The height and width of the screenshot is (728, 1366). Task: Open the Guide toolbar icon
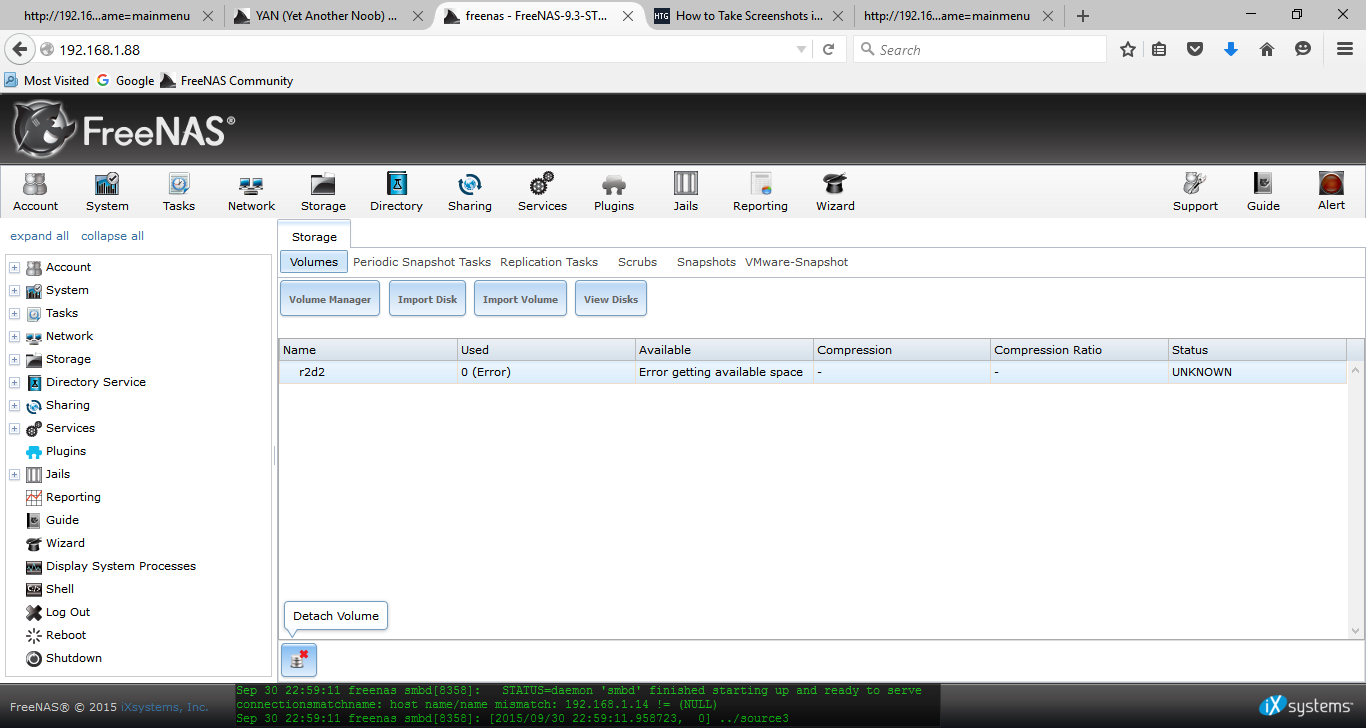(x=1263, y=191)
